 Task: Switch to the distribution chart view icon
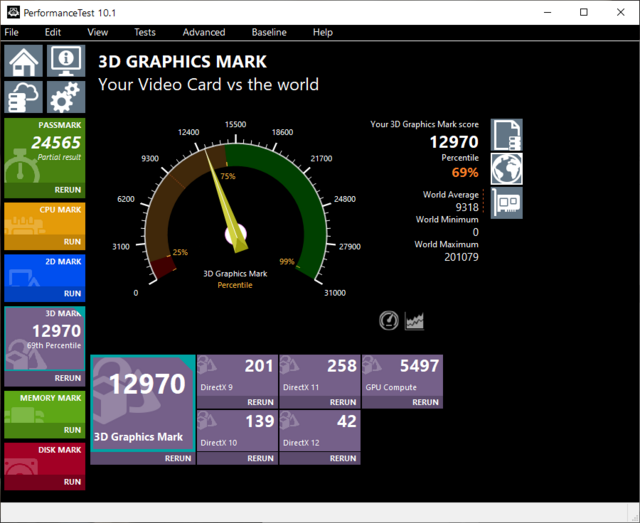click(x=414, y=320)
